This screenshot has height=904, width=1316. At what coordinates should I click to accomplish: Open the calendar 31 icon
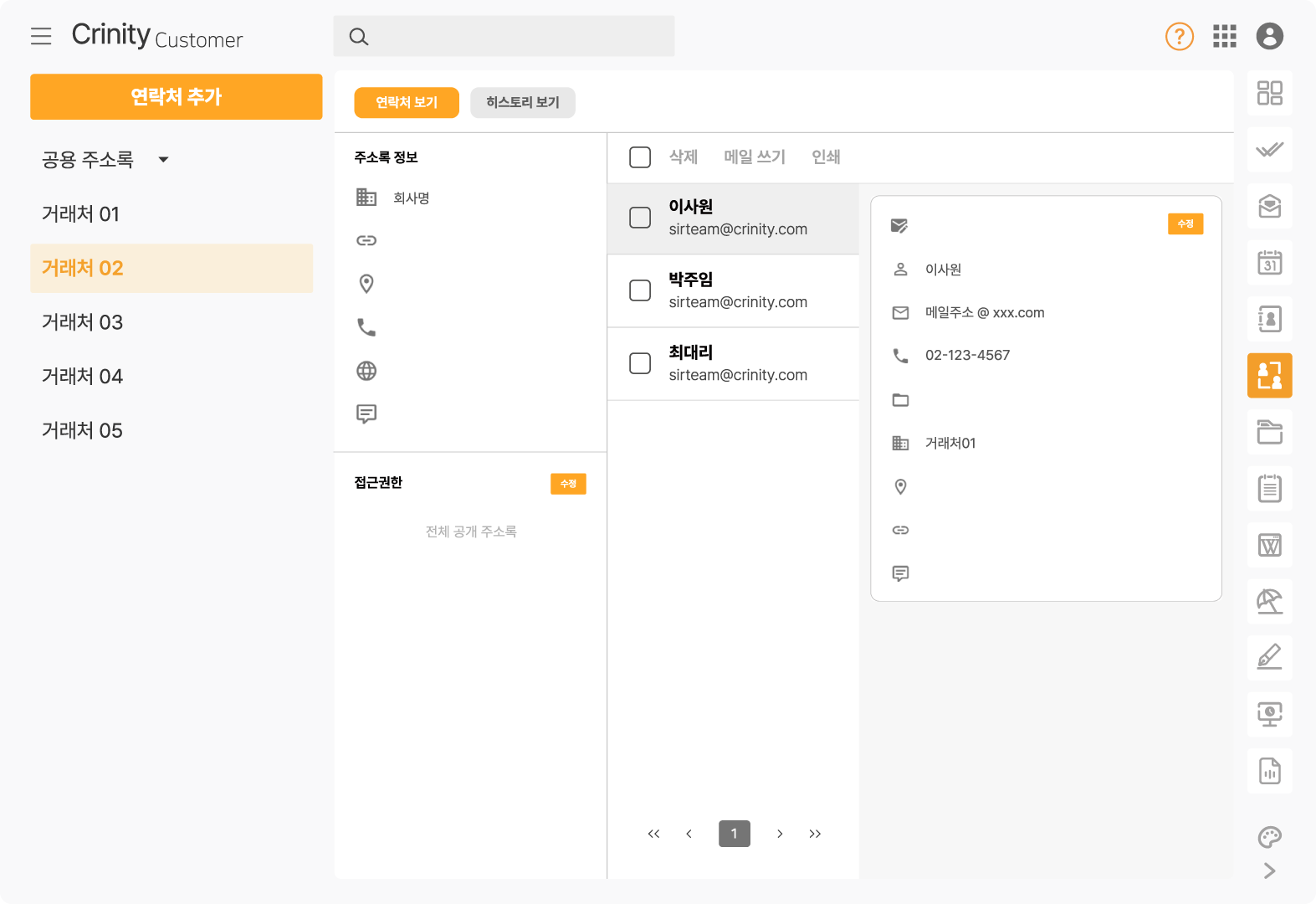[1270, 263]
